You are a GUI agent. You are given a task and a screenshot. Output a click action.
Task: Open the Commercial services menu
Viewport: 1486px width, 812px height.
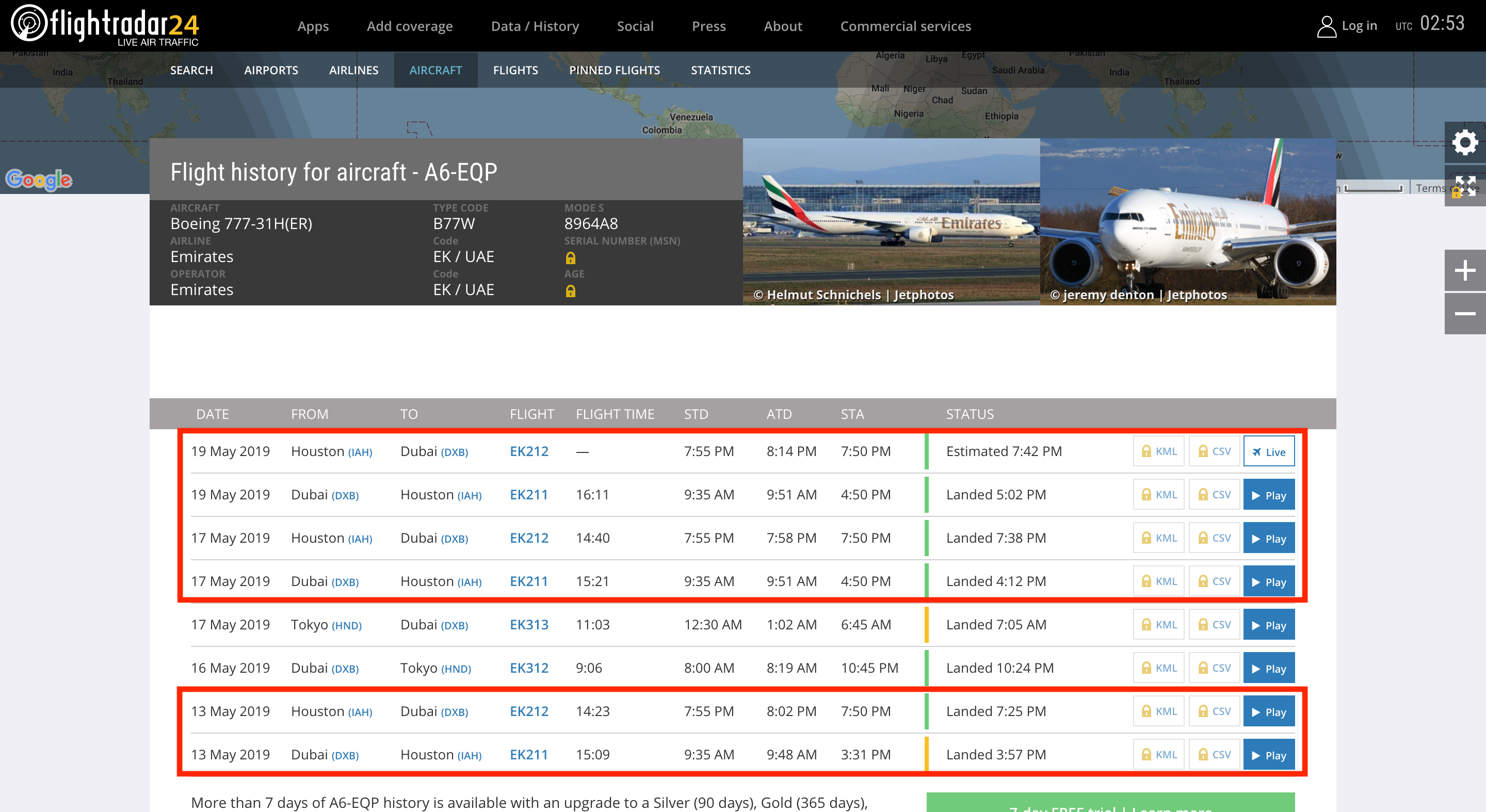coord(905,26)
